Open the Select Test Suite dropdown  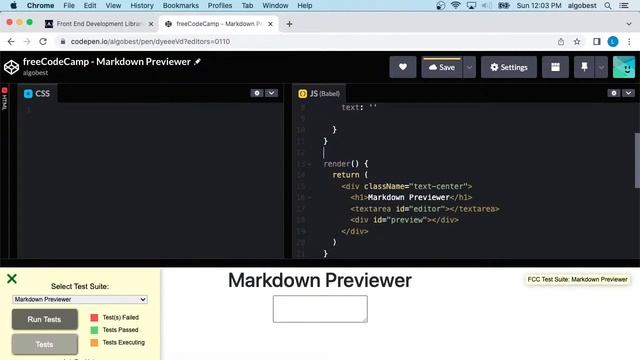click(x=80, y=299)
